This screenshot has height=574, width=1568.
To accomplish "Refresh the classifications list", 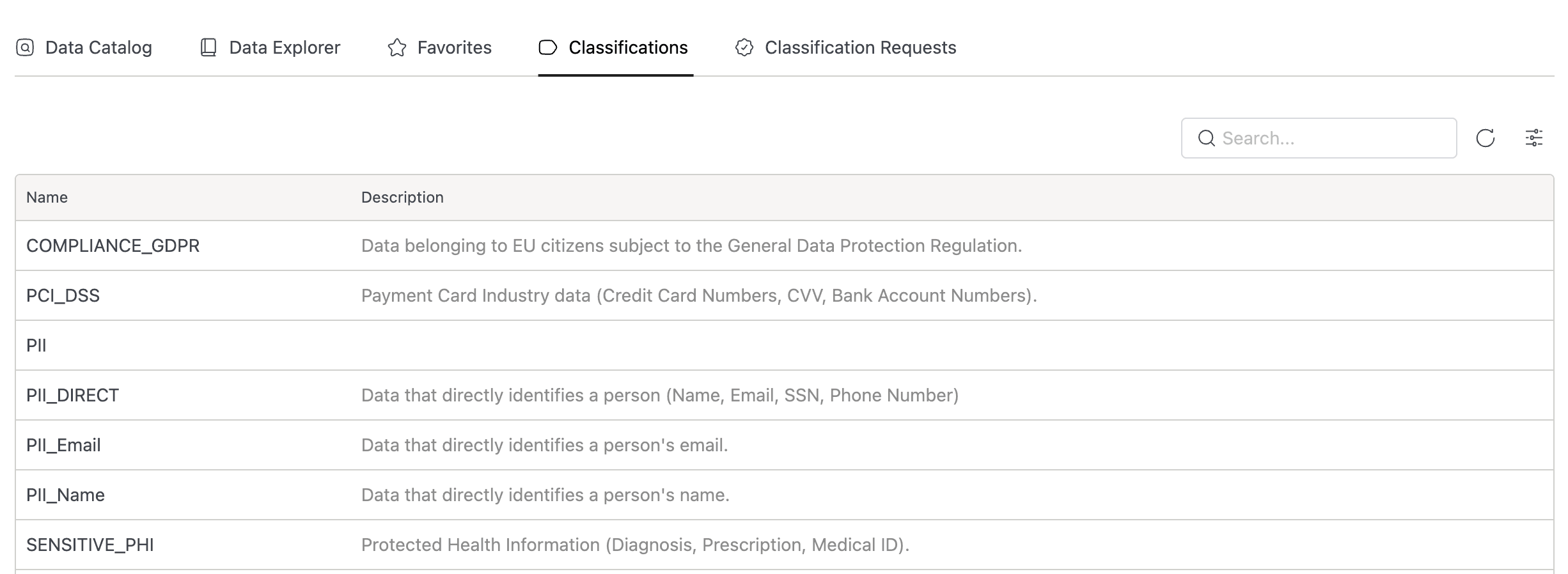I will [x=1485, y=138].
